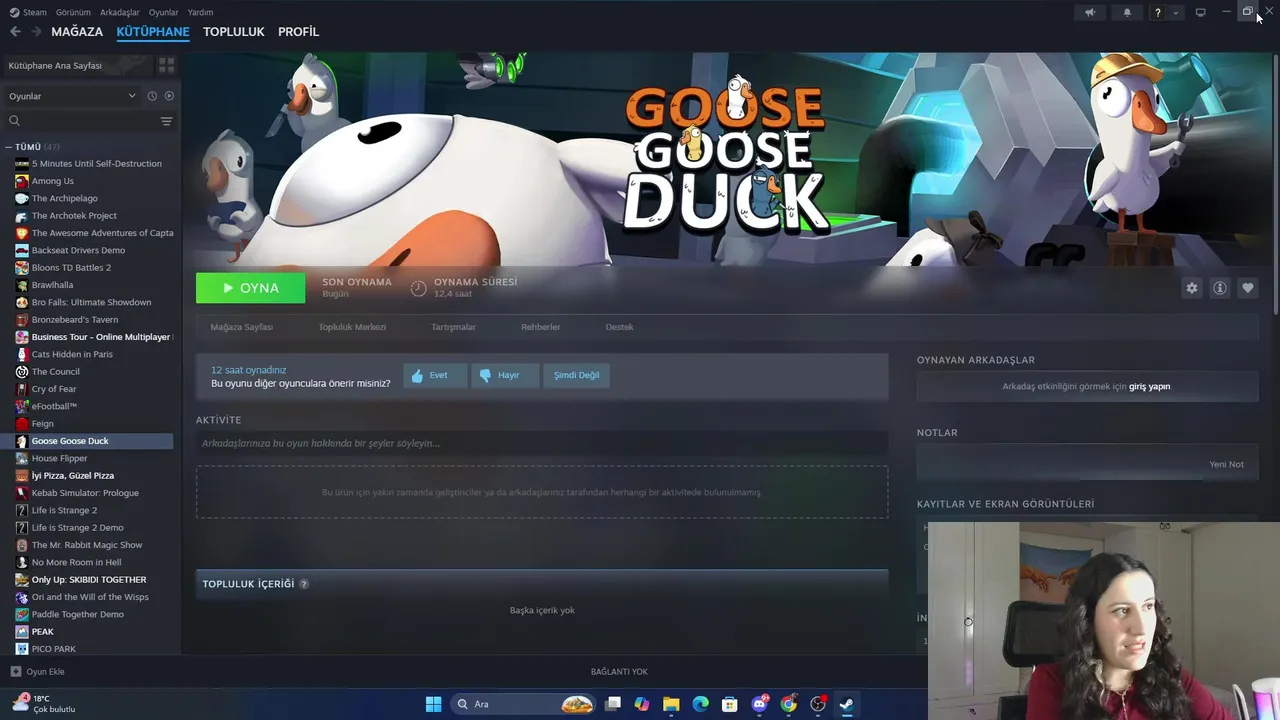Open the Rehberler link
This screenshot has height=720, width=1280.
541,327
